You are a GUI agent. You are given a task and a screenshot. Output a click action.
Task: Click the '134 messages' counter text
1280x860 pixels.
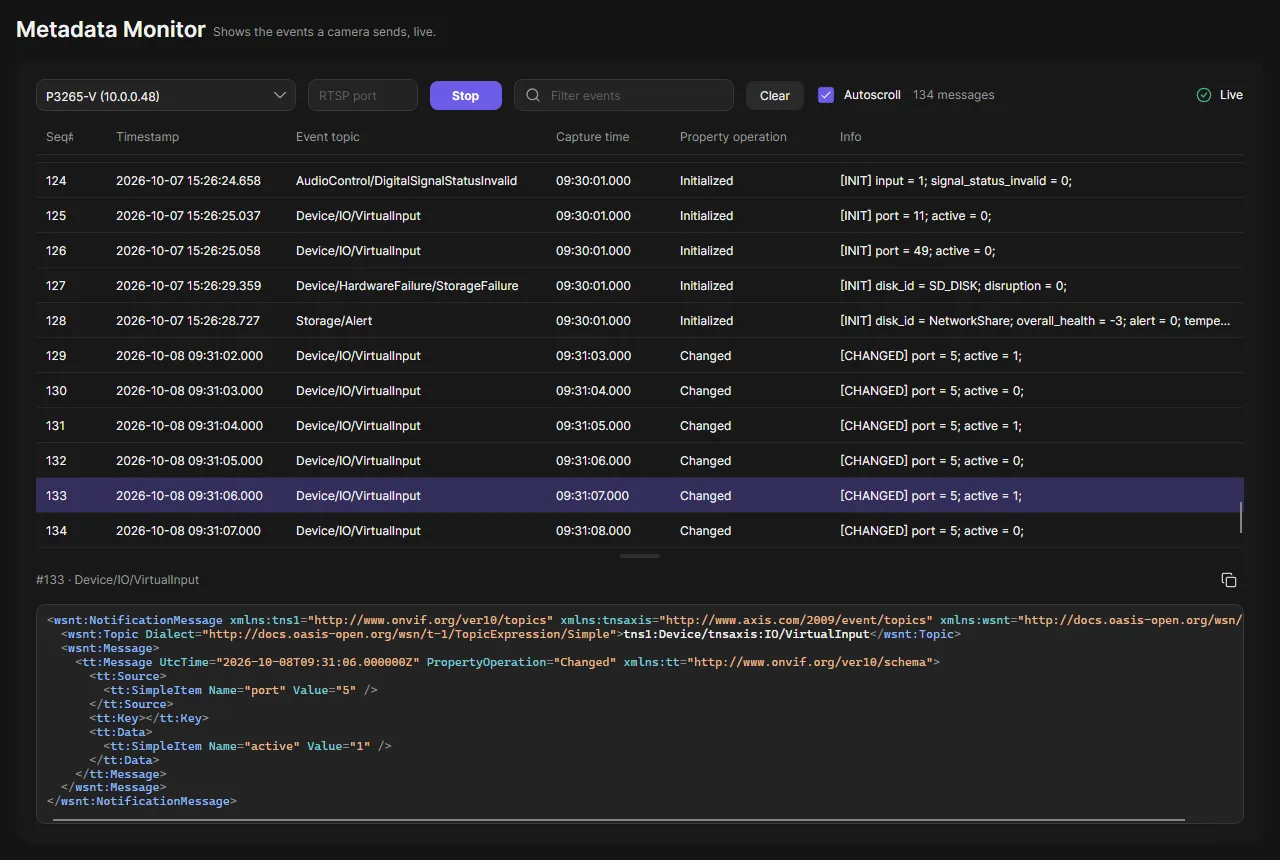[954, 95]
